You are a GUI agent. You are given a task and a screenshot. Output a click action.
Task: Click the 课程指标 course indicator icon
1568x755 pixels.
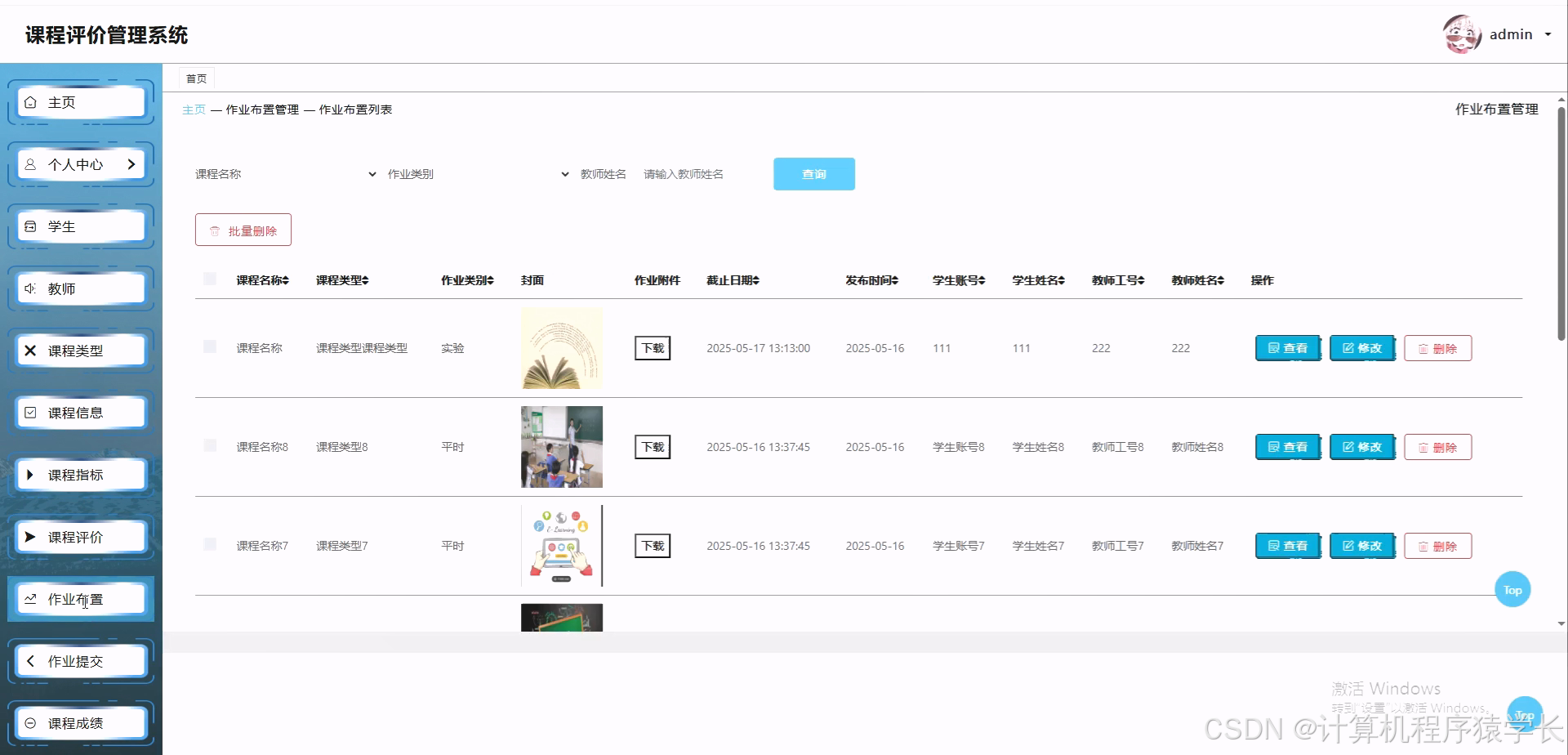coord(30,474)
